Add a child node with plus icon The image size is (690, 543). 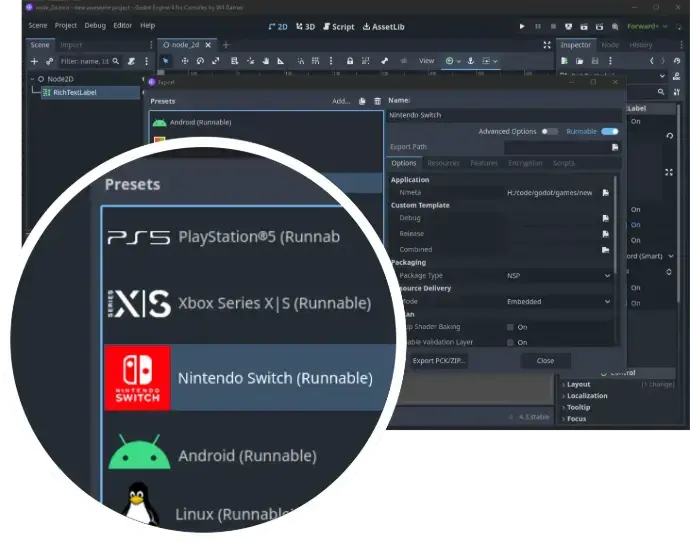tap(34, 61)
